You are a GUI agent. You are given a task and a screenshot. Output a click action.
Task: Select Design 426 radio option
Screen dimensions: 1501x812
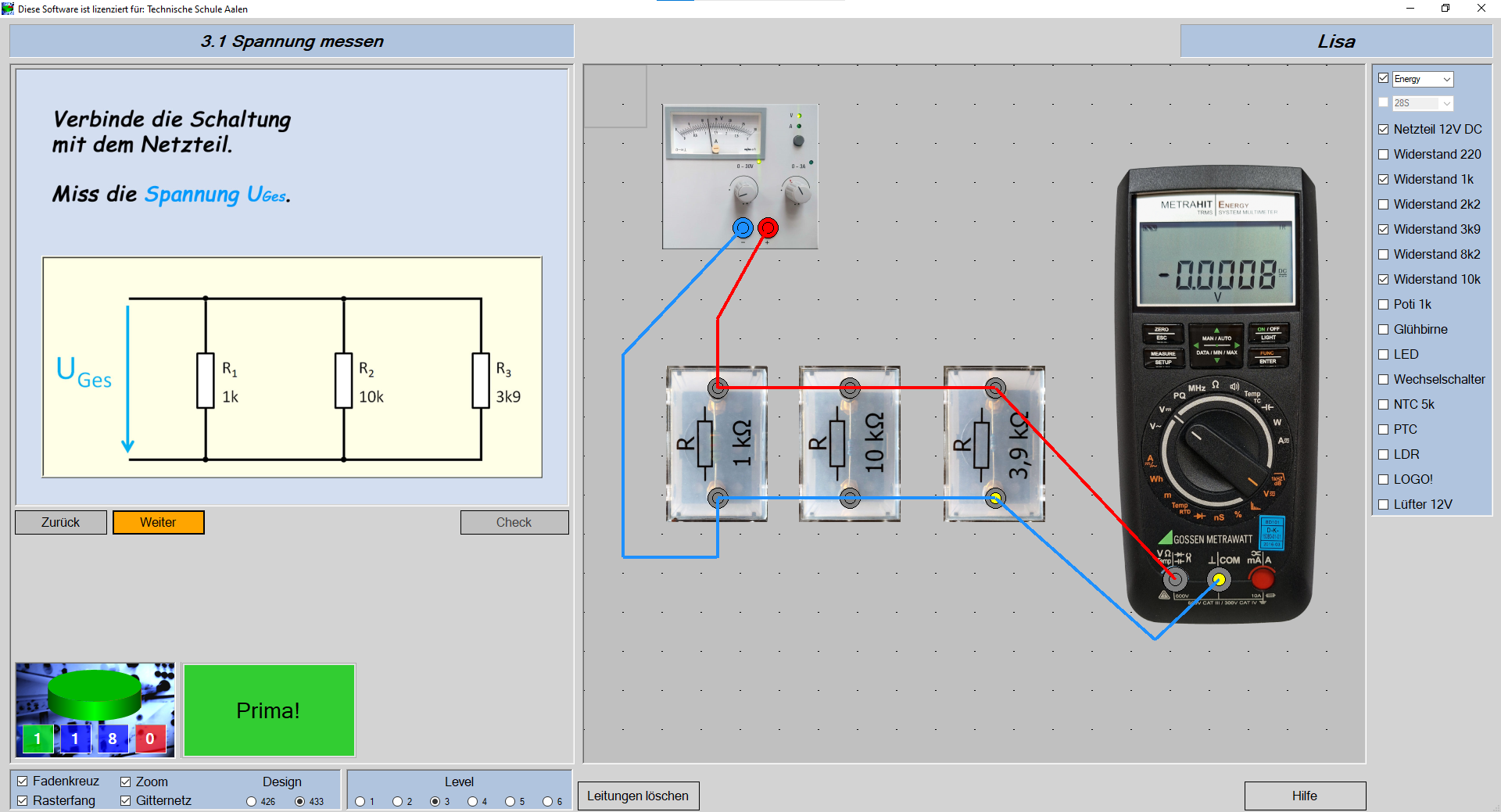pyautogui.click(x=251, y=801)
